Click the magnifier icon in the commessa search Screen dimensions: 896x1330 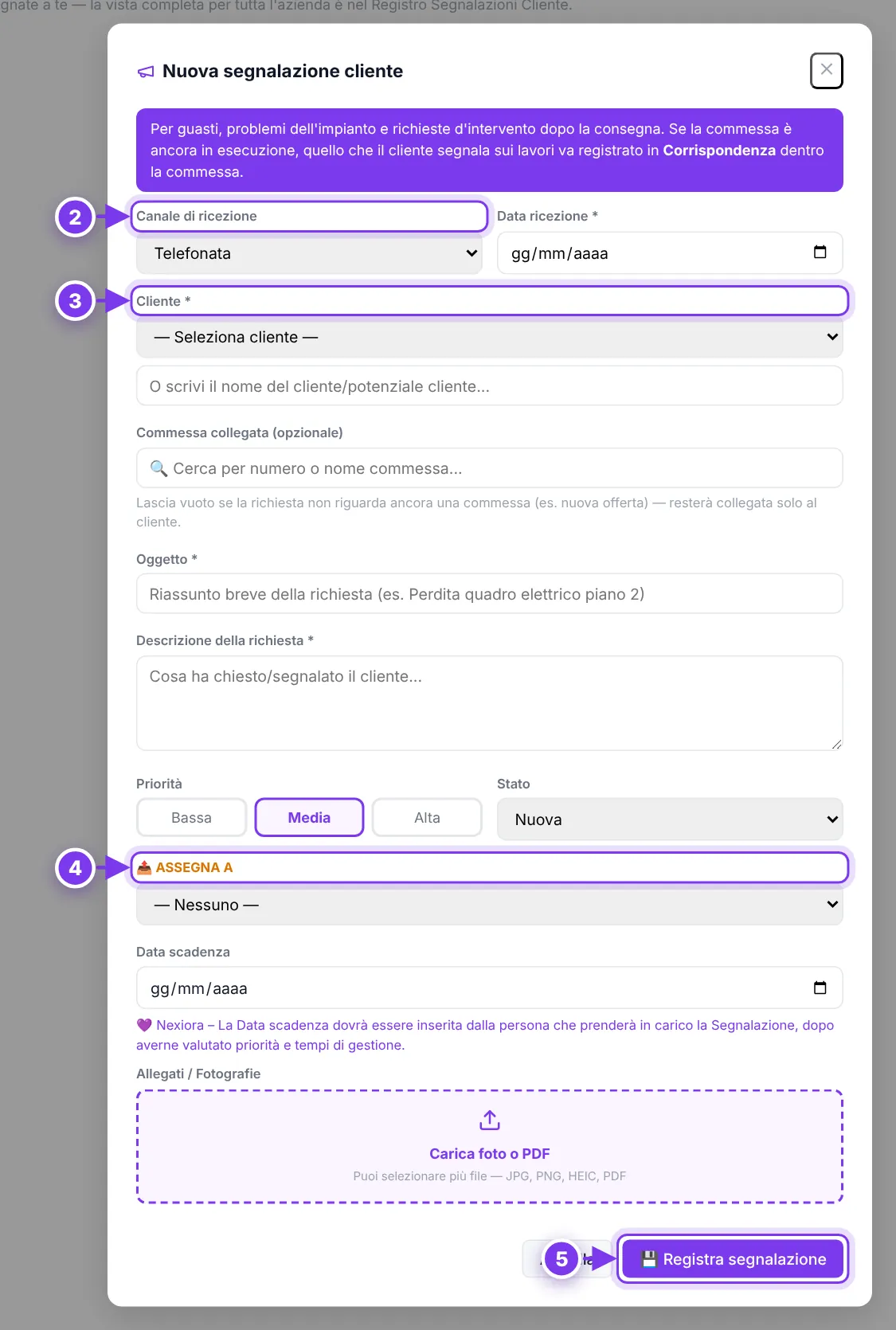tap(159, 468)
